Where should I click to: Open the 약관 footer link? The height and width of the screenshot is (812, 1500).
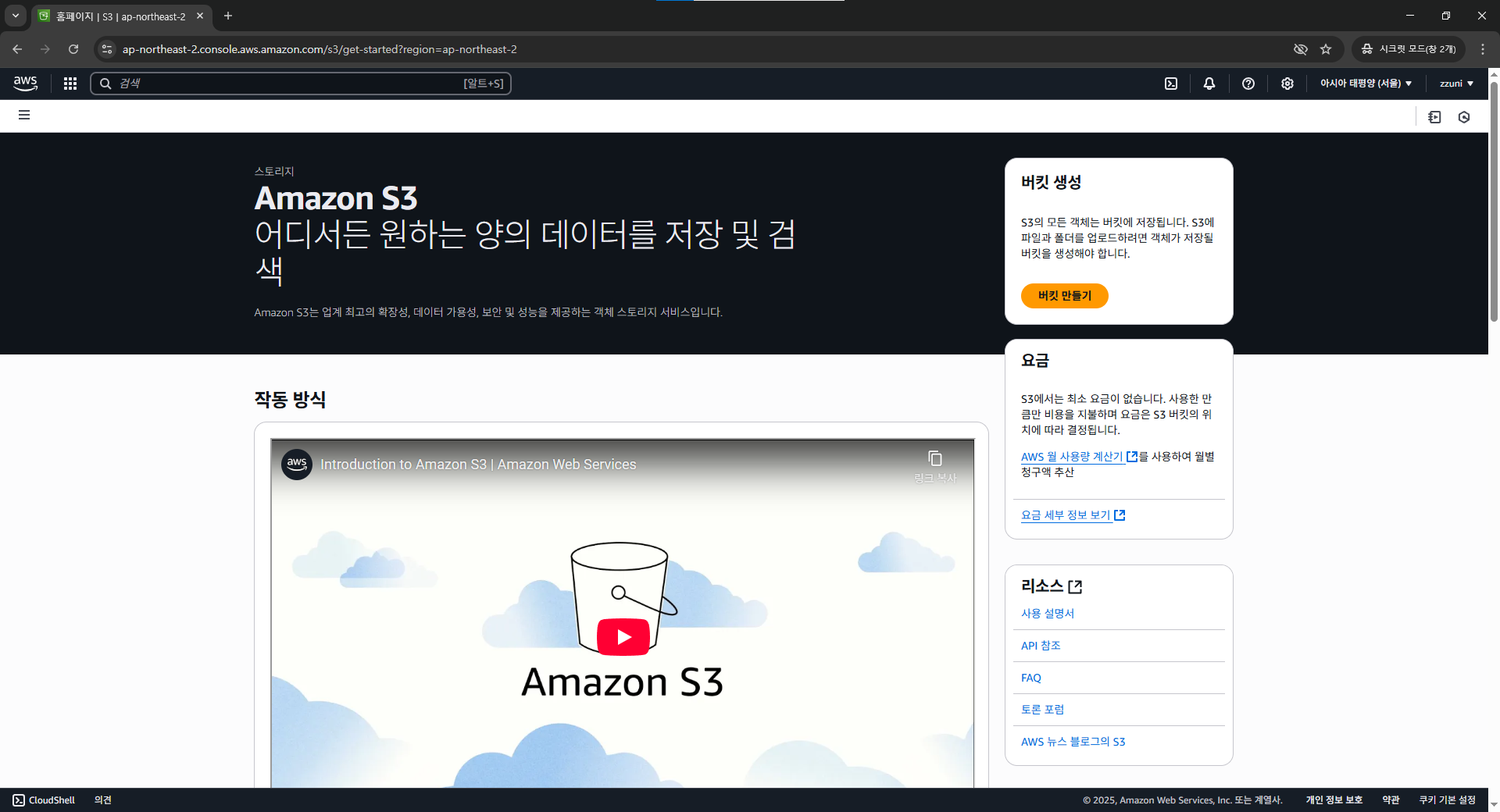pos(1391,800)
